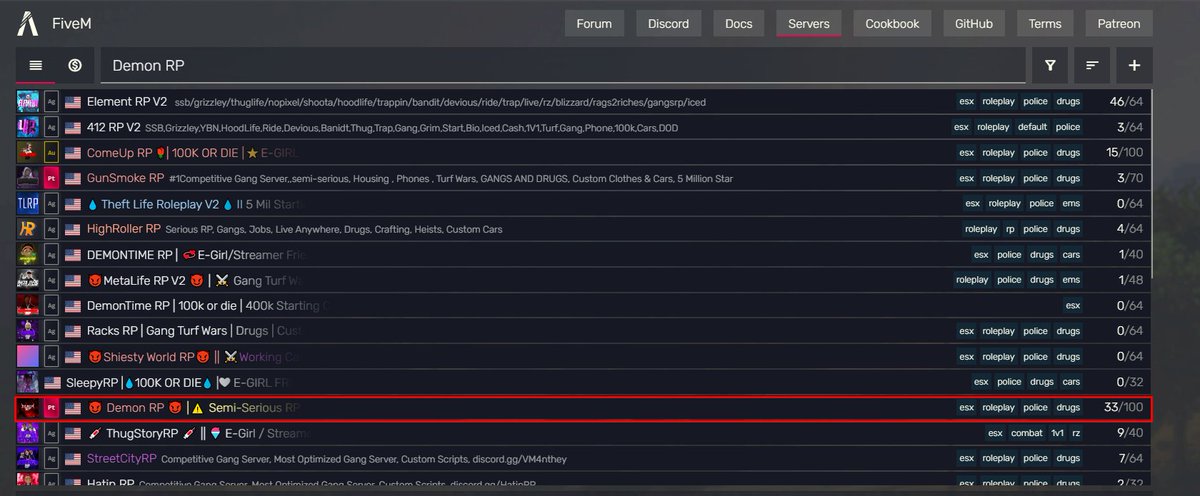Screen dimensions: 1200x496
Task: Click the Demon RP server thumbnail
Action: (x=28, y=408)
